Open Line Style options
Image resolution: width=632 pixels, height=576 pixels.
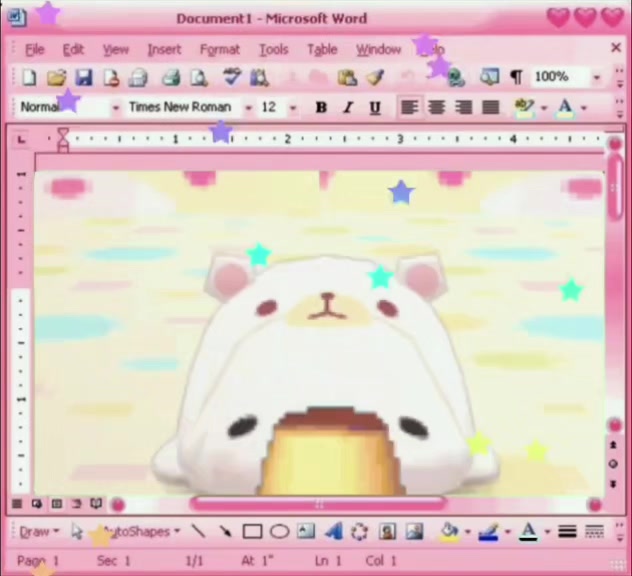pos(567,532)
